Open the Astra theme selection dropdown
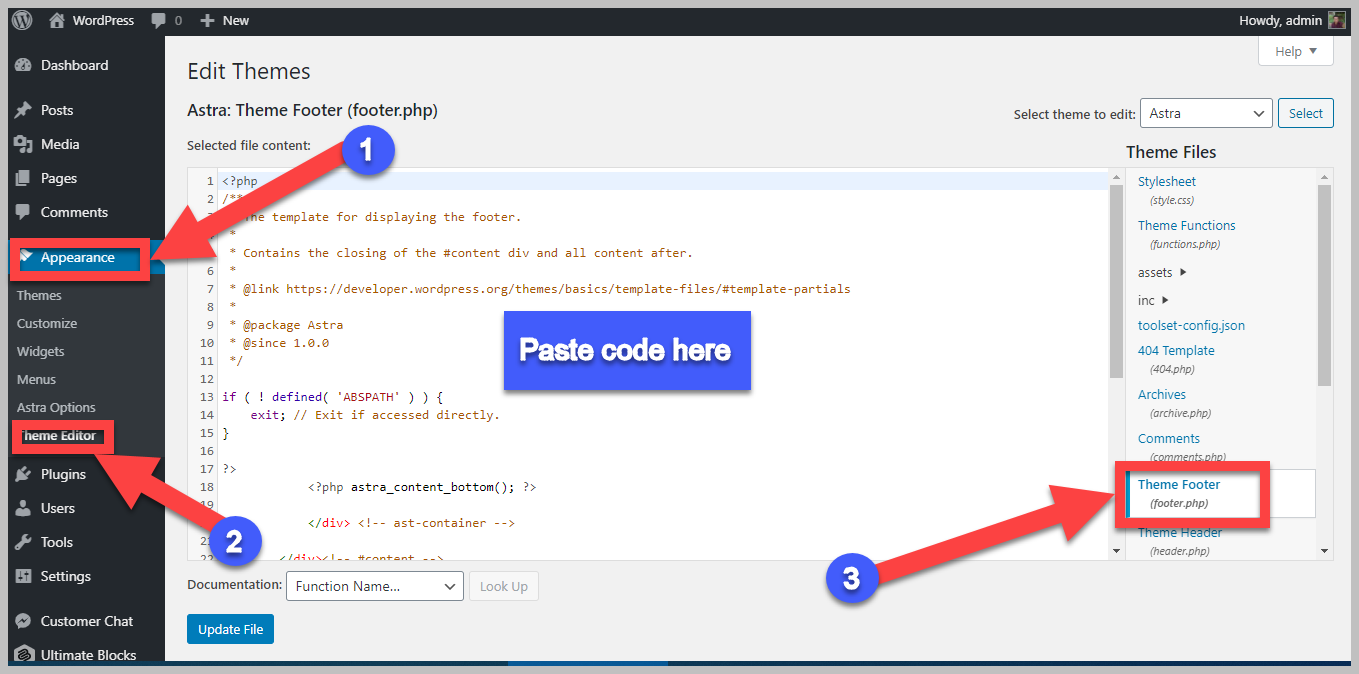Image resolution: width=1359 pixels, height=674 pixels. tap(1206, 113)
